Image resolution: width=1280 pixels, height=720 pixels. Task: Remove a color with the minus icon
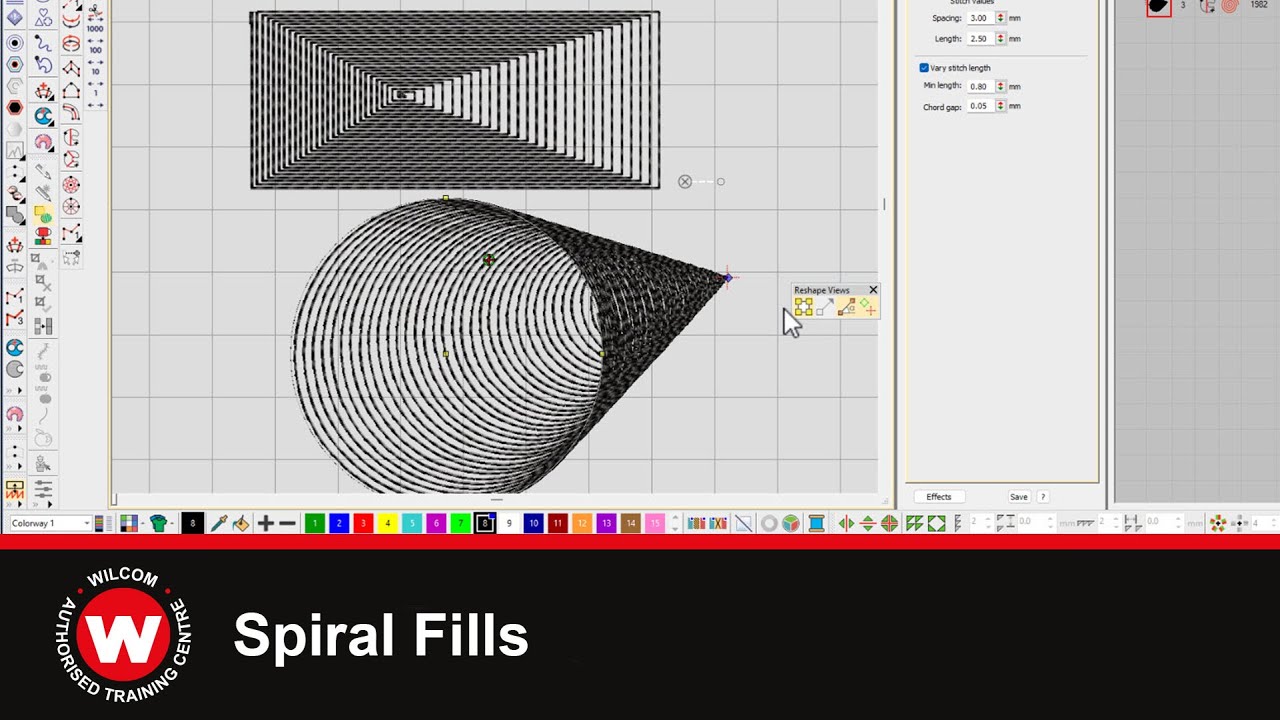(x=287, y=523)
